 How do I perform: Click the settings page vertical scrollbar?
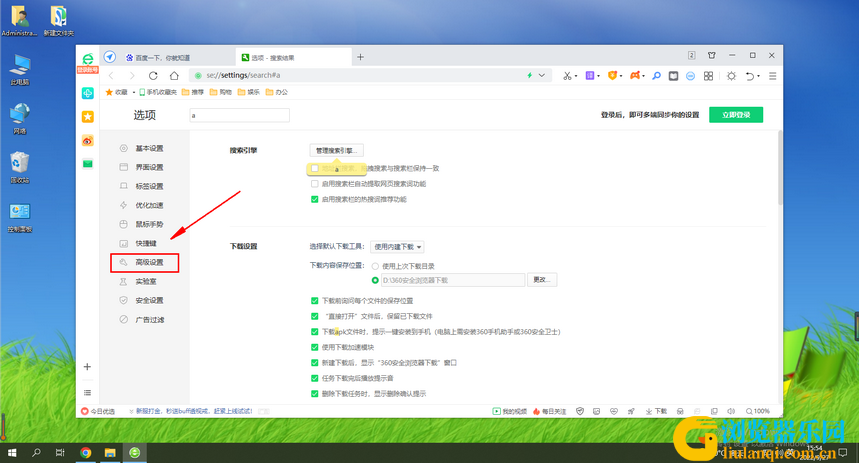[x=780, y=168]
